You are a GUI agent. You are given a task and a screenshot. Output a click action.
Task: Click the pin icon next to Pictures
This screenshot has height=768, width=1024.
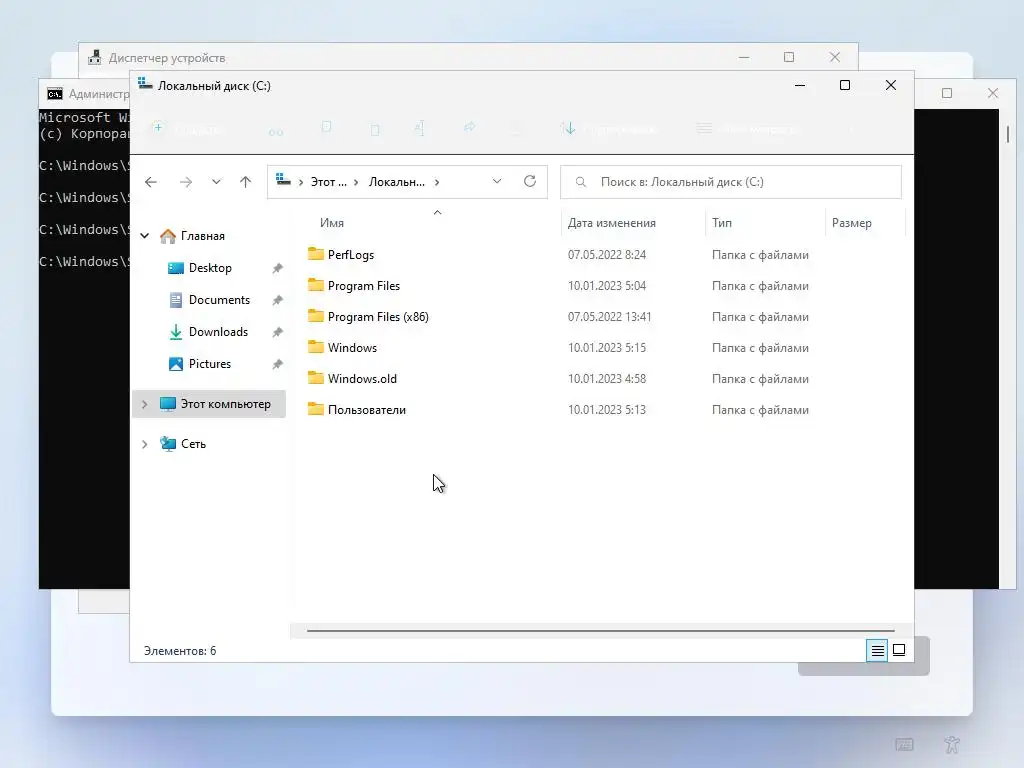click(x=278, y=364)
